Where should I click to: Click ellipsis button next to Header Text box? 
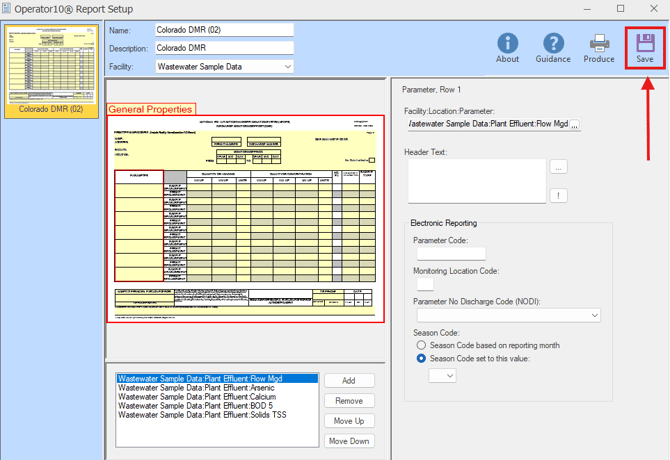(x=559, y=166)
